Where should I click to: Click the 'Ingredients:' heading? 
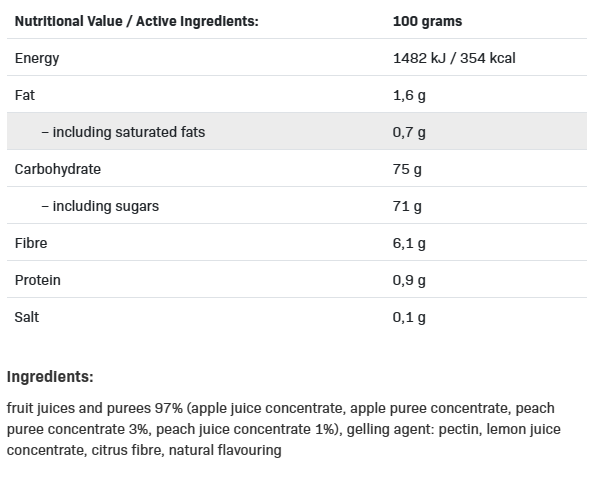pos(50,377)
